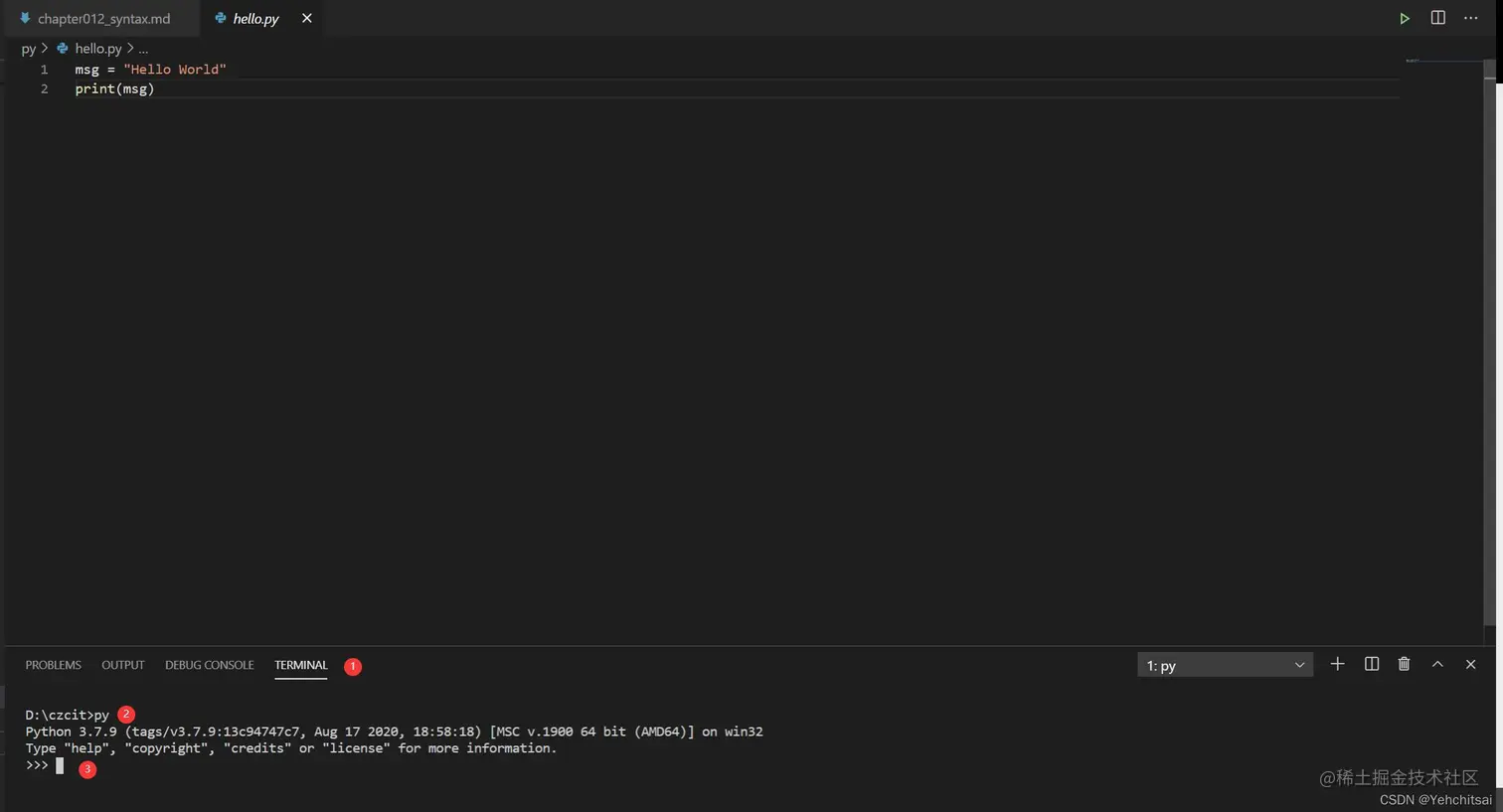The height and width of the screenshot is (812, 1503).
Task: Close the hello.py editor tab
Action: pos(306,18)
